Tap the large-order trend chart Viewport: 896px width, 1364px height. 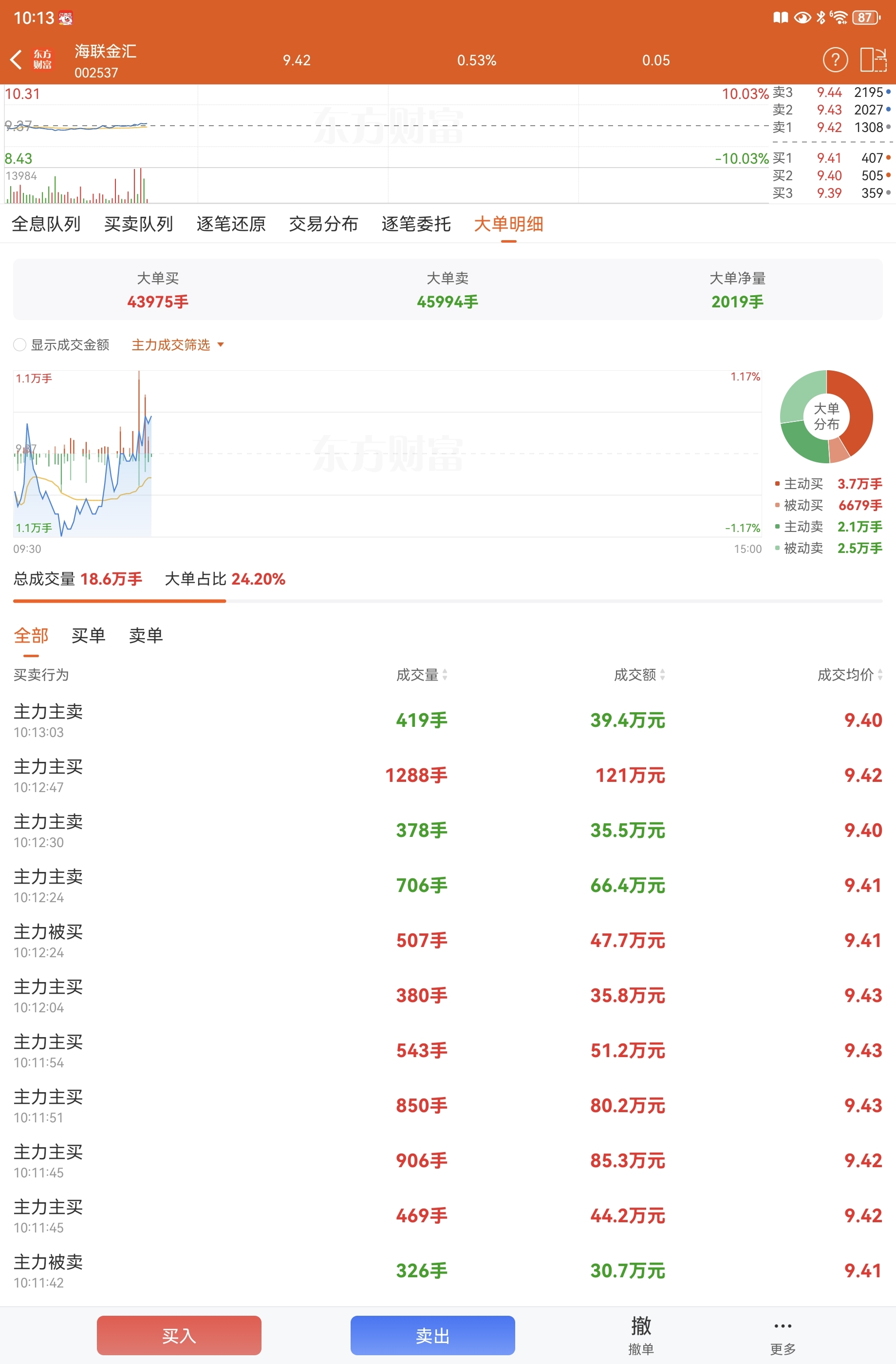(387, 454)
